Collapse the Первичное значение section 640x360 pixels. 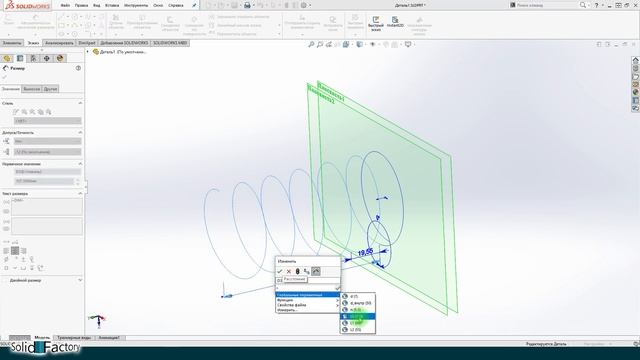pyautogui.click(x=80, y=164)
